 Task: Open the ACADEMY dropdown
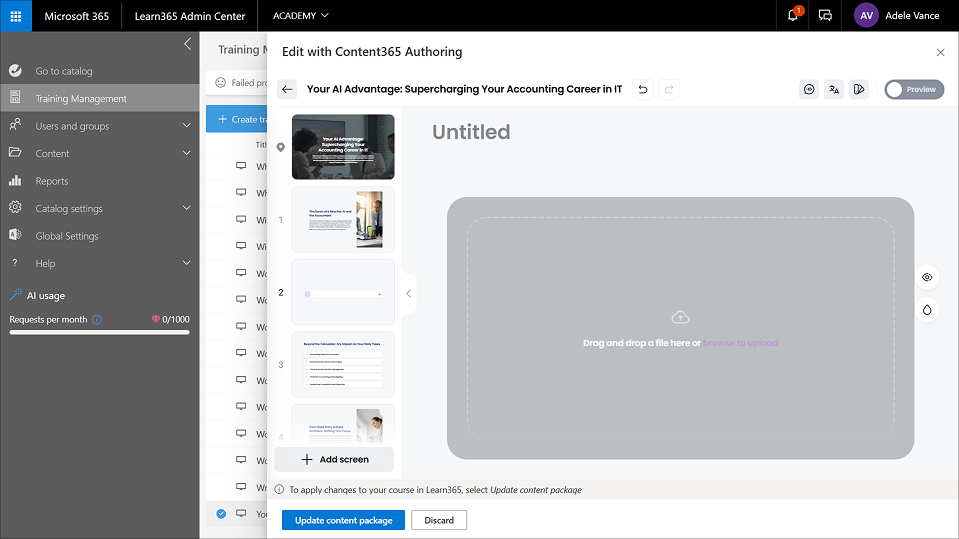click(300, 16)
